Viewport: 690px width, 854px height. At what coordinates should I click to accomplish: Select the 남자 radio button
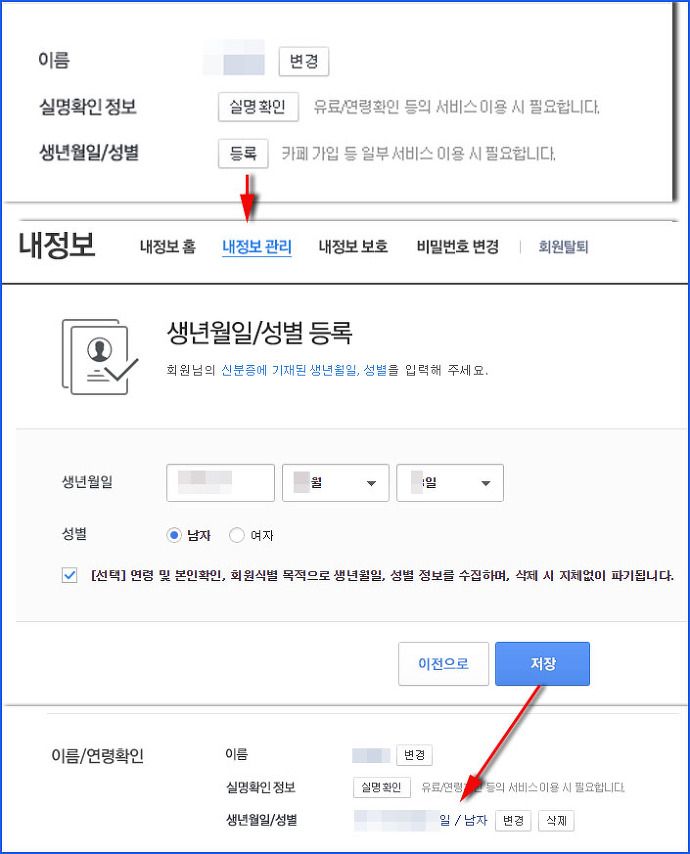tap(174, 535)
